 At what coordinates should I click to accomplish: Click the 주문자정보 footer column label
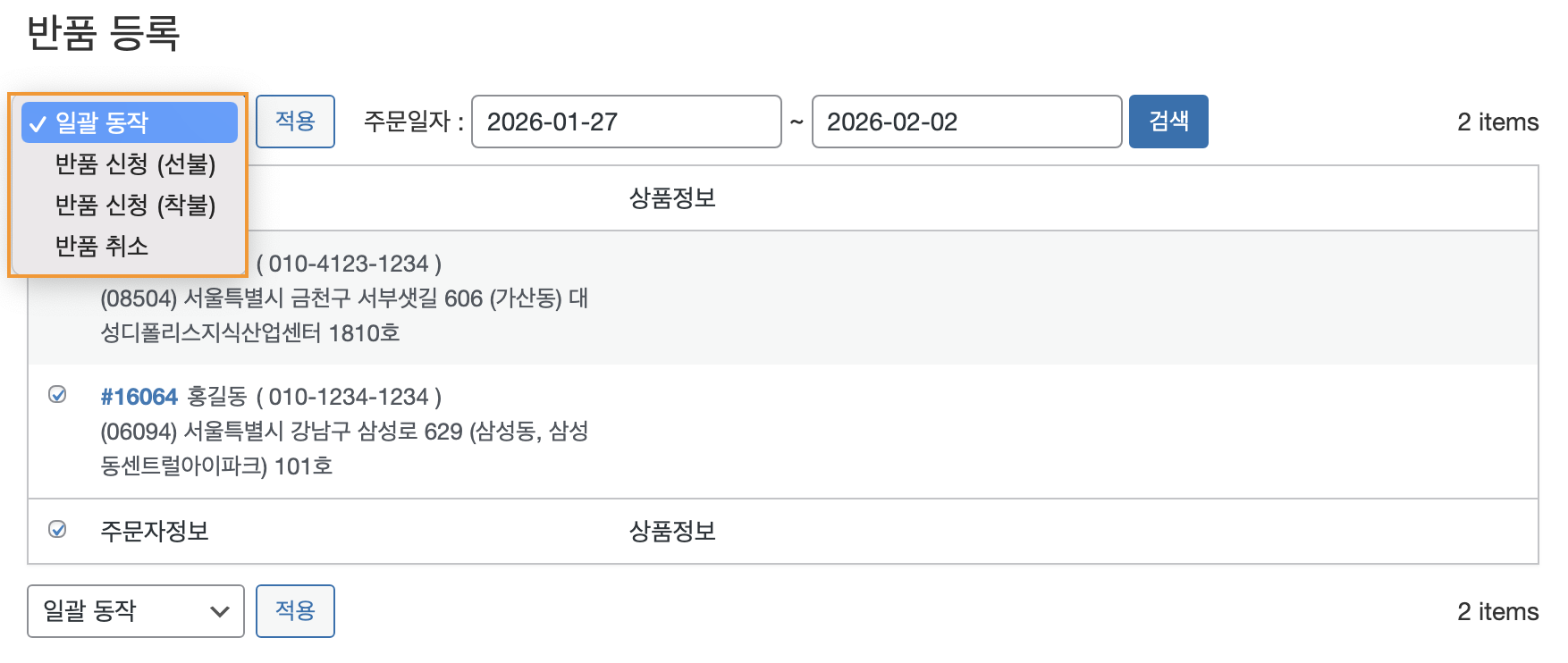pyautogui.click(x=155, y=532)
